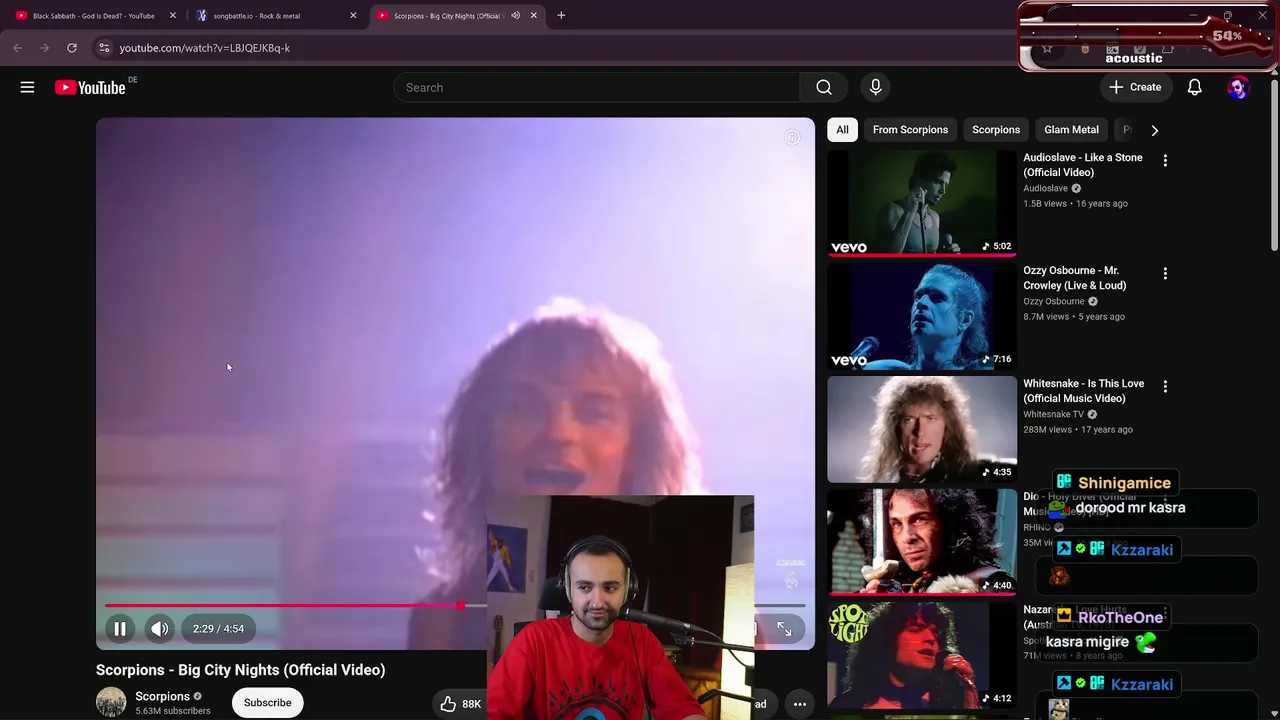Image resolution: width=1280 pixels, height=720 pixels.
Task: Open the Scorpions channel avatar
Action: 111,702
